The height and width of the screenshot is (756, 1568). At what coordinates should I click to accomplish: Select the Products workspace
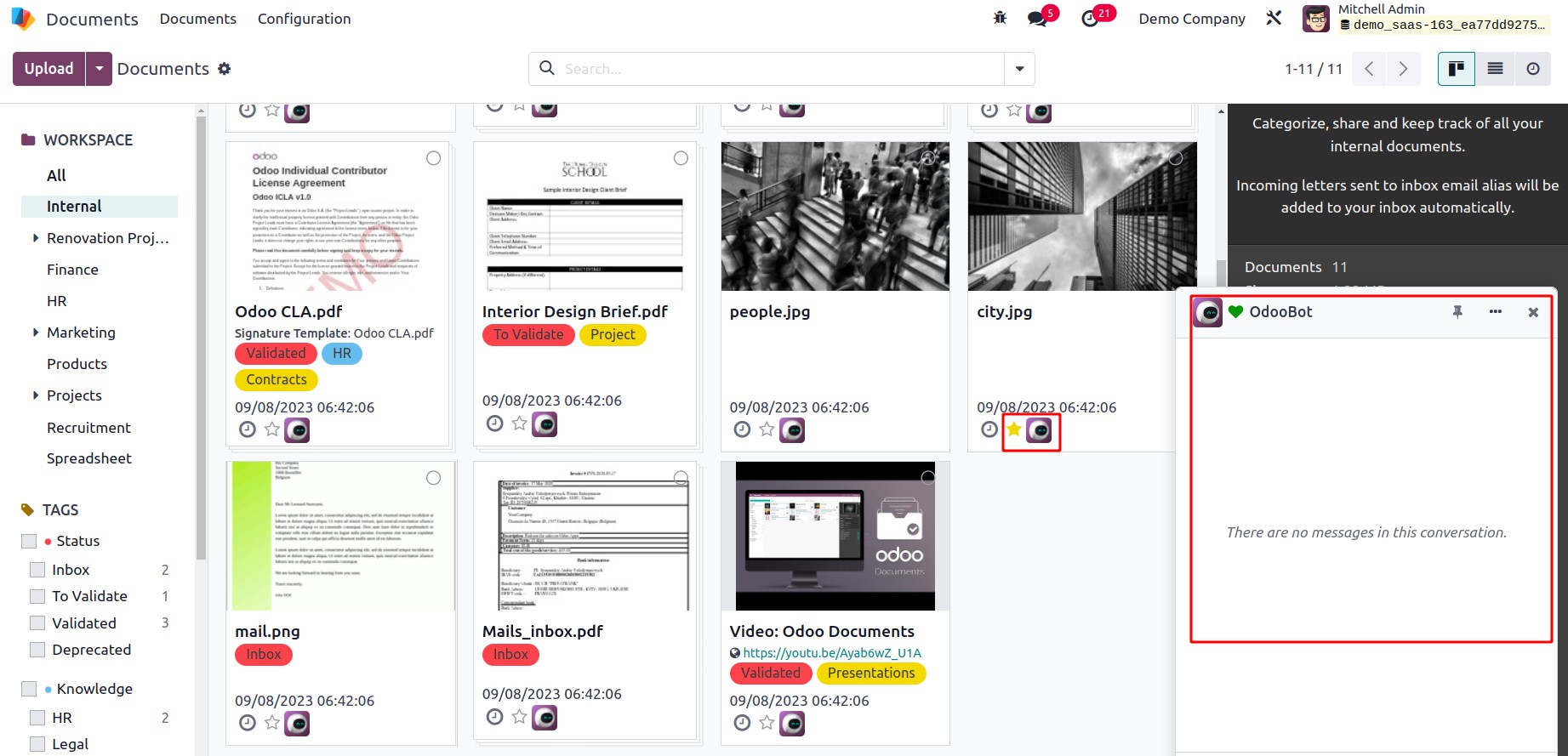[77, 364]
